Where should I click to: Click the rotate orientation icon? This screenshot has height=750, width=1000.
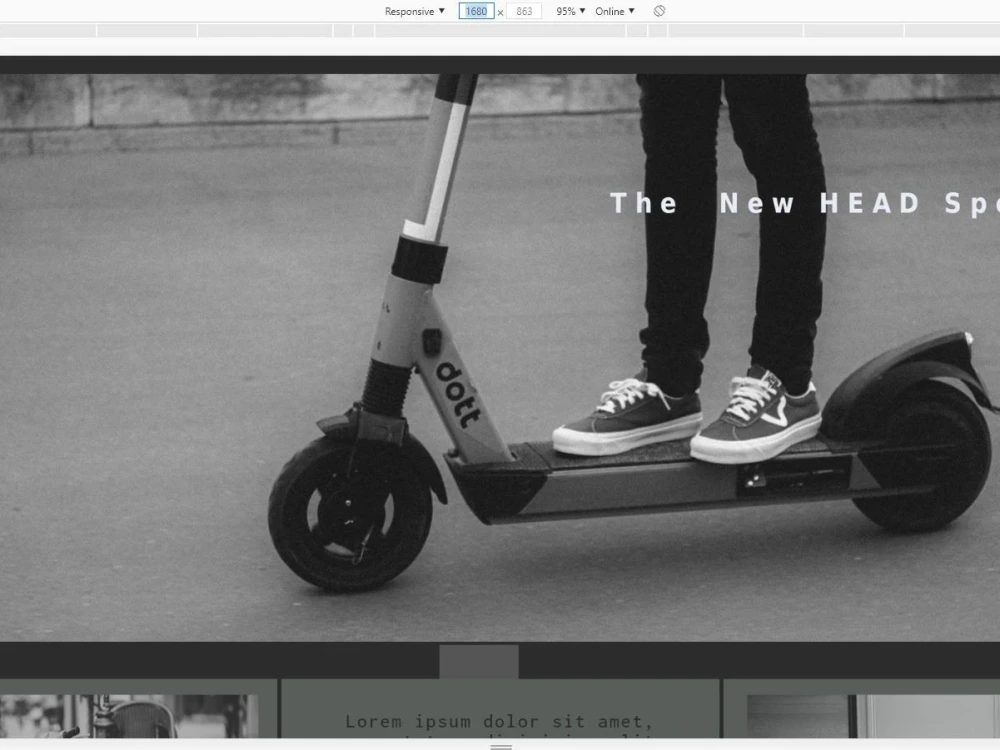659,11
